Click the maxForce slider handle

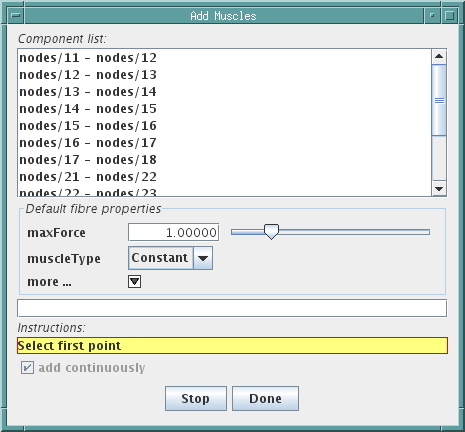271,231
